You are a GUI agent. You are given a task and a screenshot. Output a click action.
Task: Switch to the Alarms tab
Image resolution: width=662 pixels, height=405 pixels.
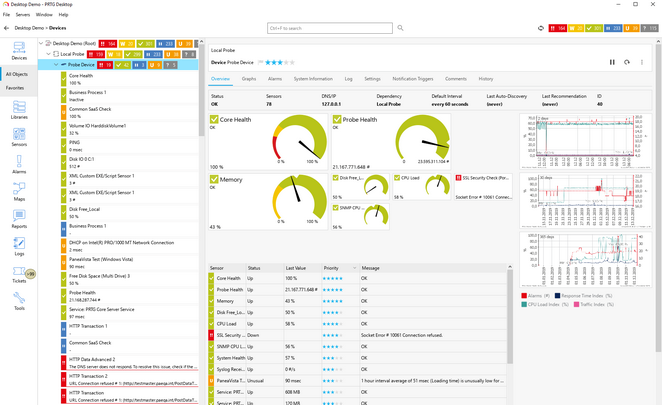click(275, 79)
